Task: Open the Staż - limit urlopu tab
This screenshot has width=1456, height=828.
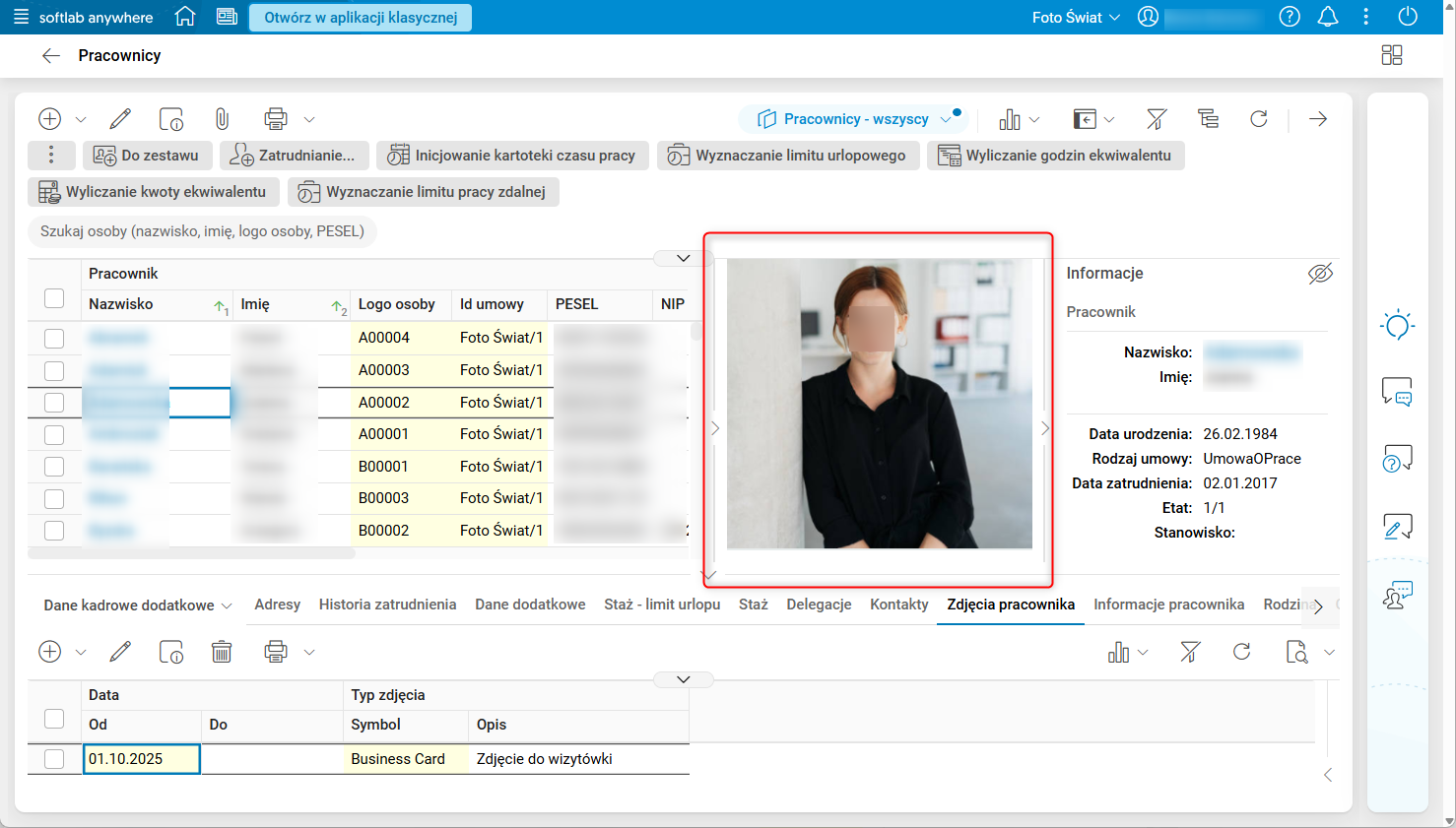Action: tap(662, 605)
